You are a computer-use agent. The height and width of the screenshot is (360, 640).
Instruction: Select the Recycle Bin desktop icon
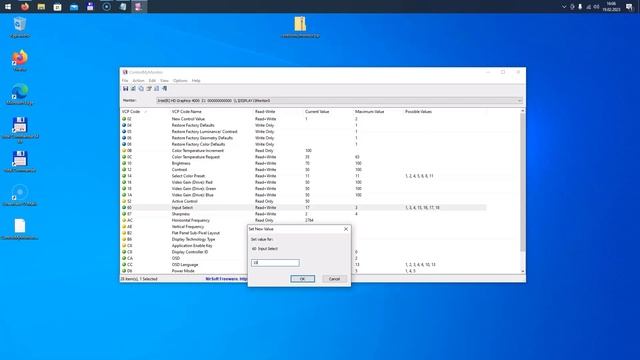(20, 27)
